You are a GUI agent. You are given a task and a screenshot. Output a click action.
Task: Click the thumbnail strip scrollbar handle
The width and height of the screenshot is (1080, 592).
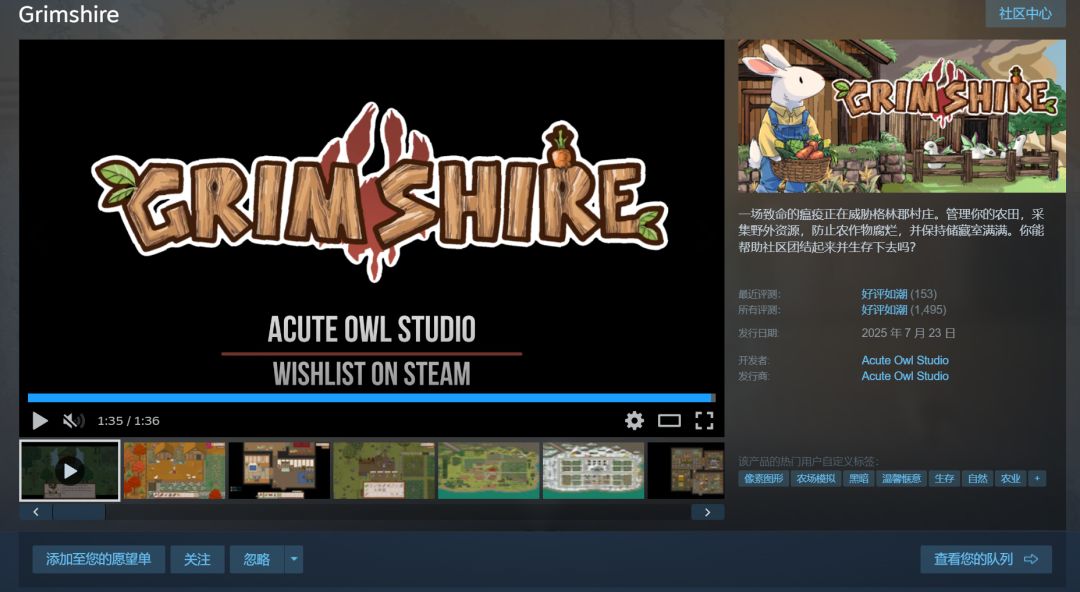[79, 512]
